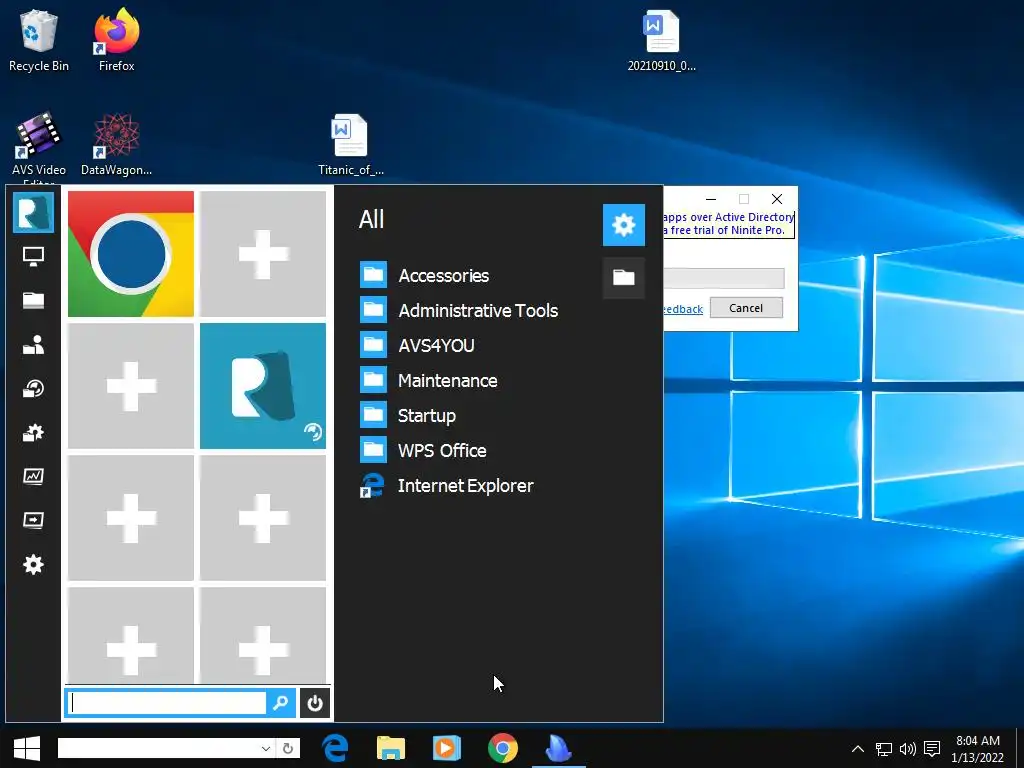
Task: Open the settings gear at bottom of sidebar
Action: 33,564
